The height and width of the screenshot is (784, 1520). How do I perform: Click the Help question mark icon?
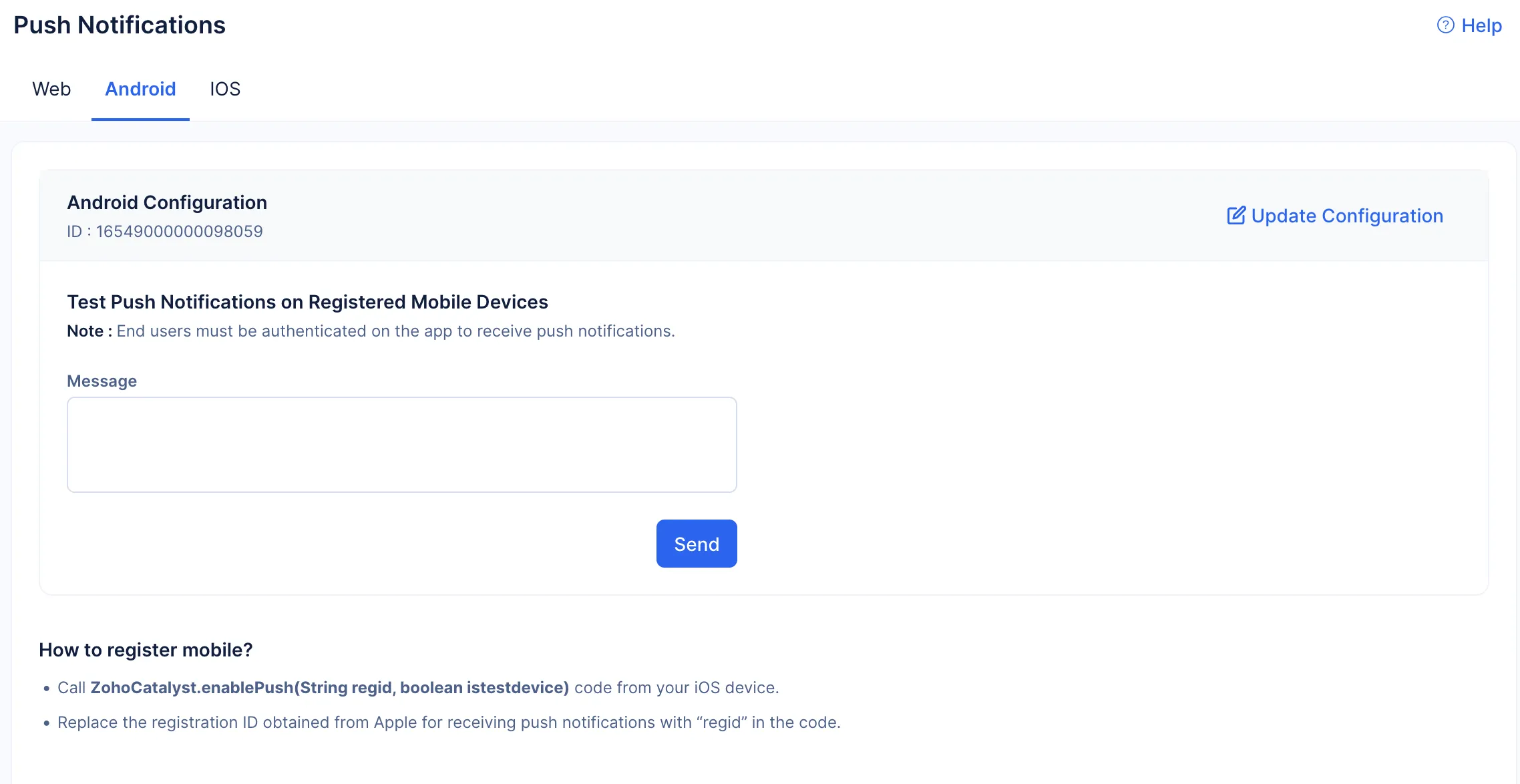pos(1445,25)
